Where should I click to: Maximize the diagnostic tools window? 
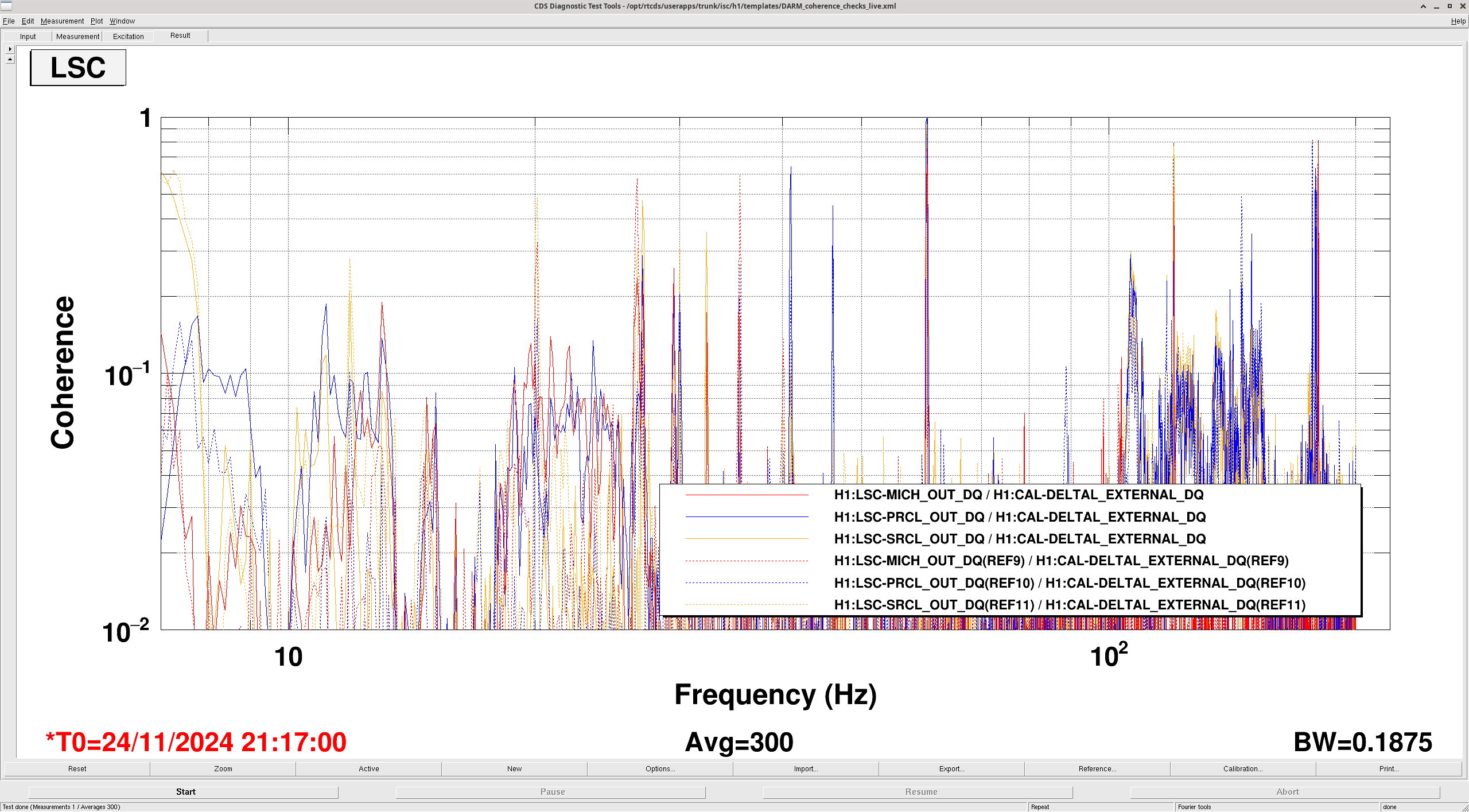coord(1449,6)
